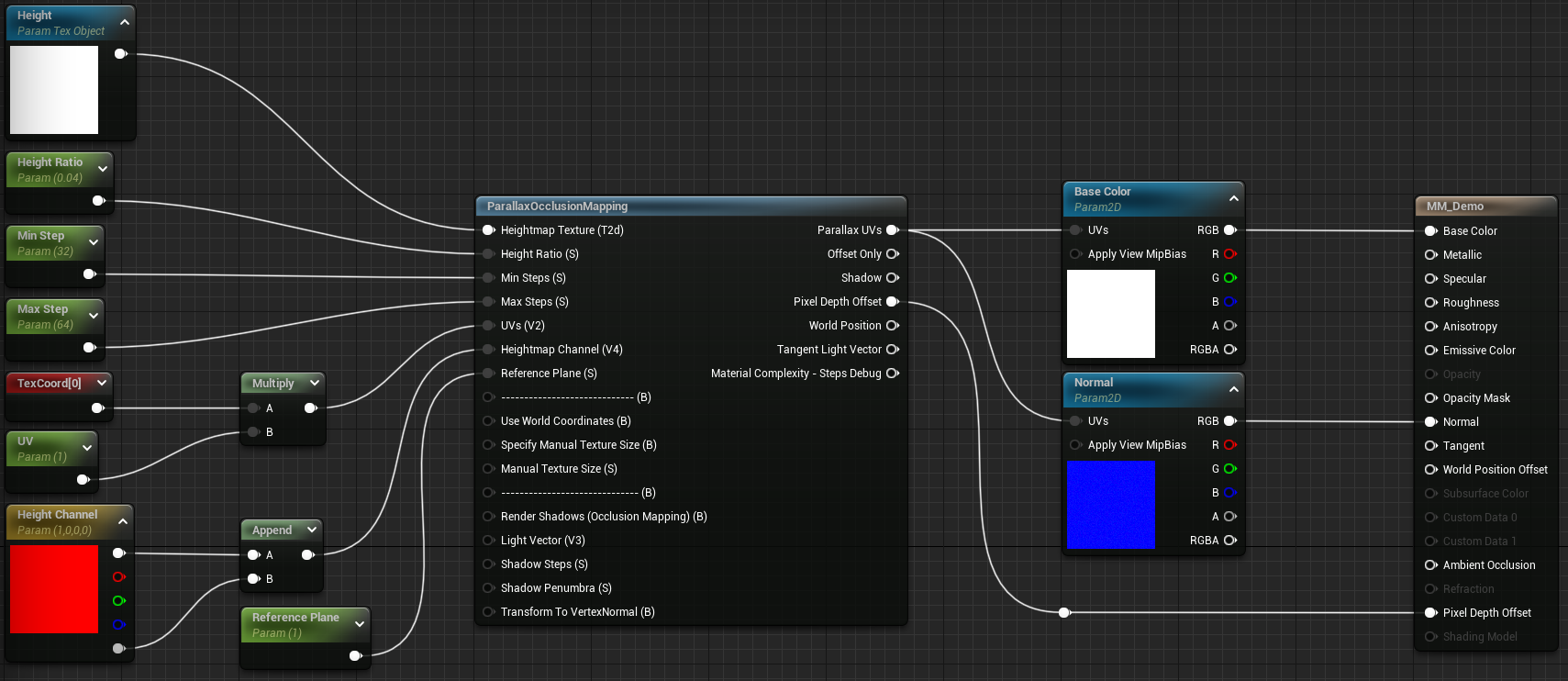Click the Shadow output pin
Image resolution: width=1568 pixels, height=681 pixels.
point(892,278)
